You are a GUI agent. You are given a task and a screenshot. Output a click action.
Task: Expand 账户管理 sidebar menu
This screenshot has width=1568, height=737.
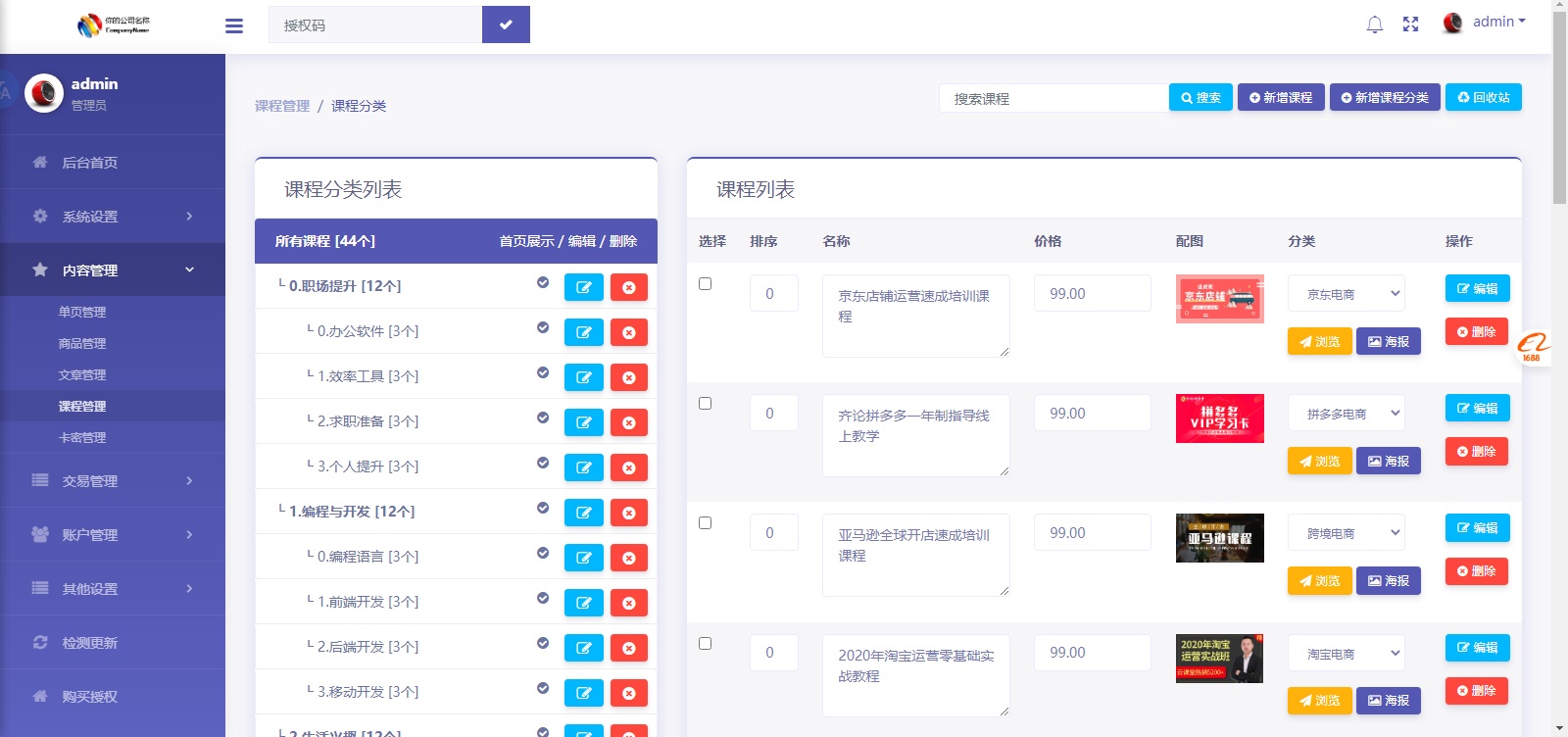113,534
